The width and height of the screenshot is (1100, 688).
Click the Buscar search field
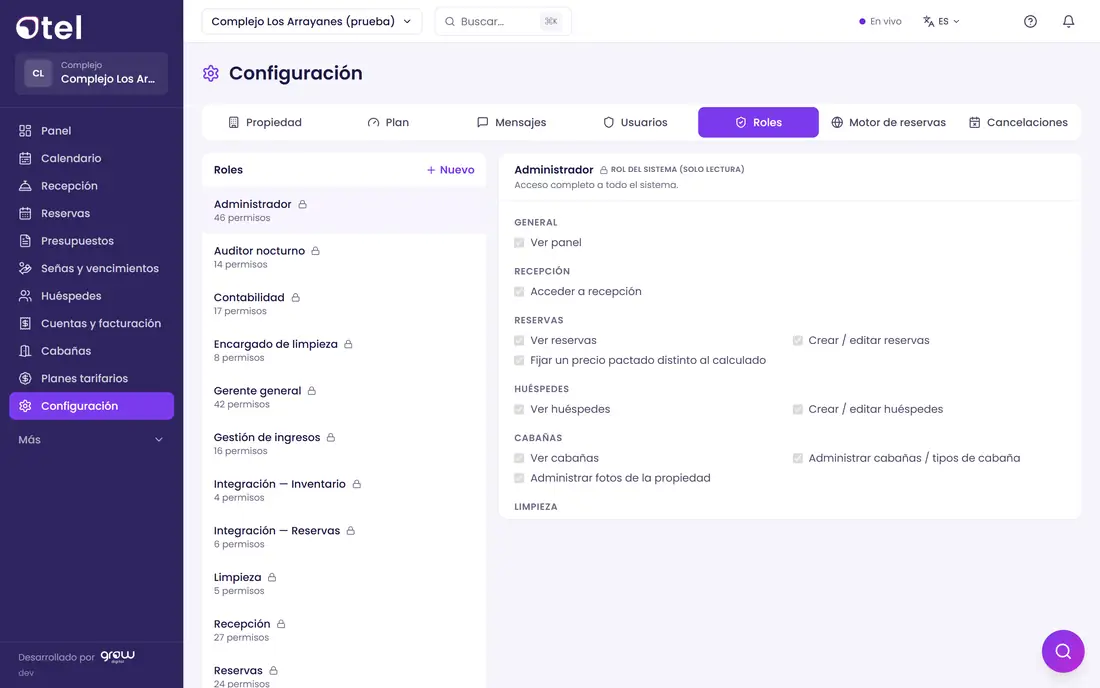click(x=503, y=21)
